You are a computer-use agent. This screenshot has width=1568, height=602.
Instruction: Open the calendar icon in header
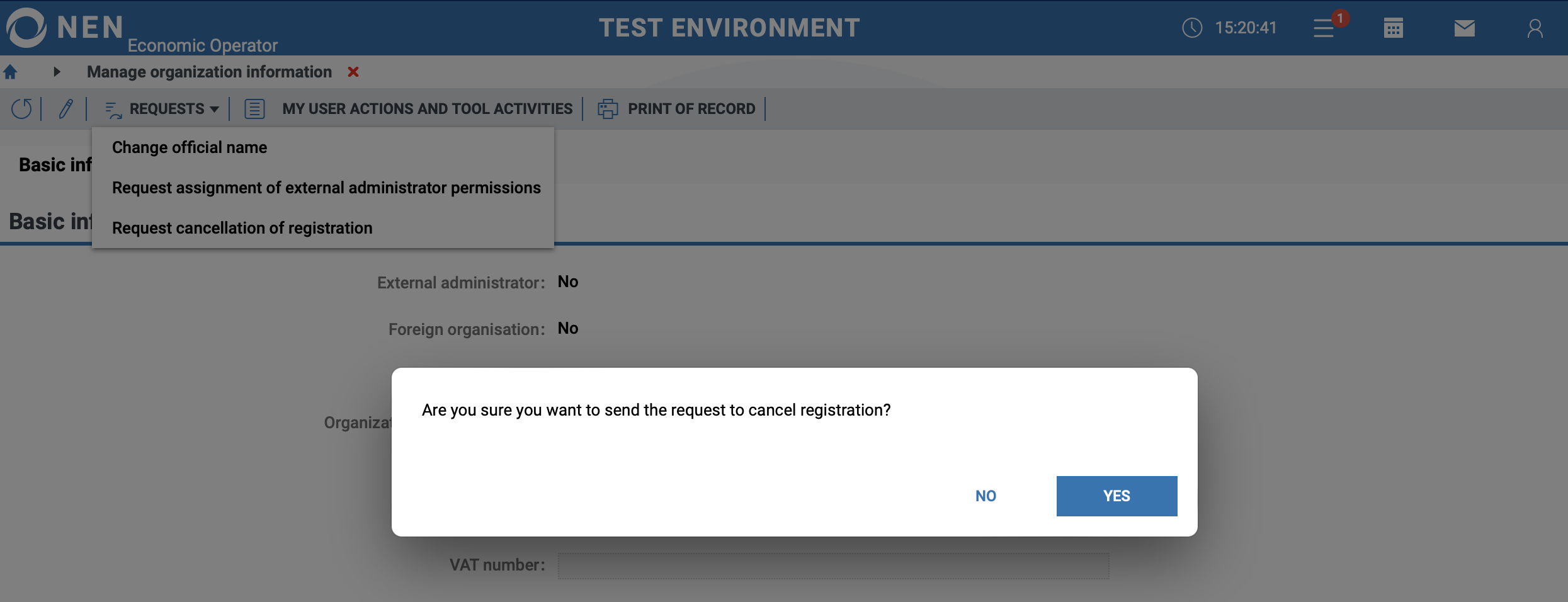click(1393, 28)
